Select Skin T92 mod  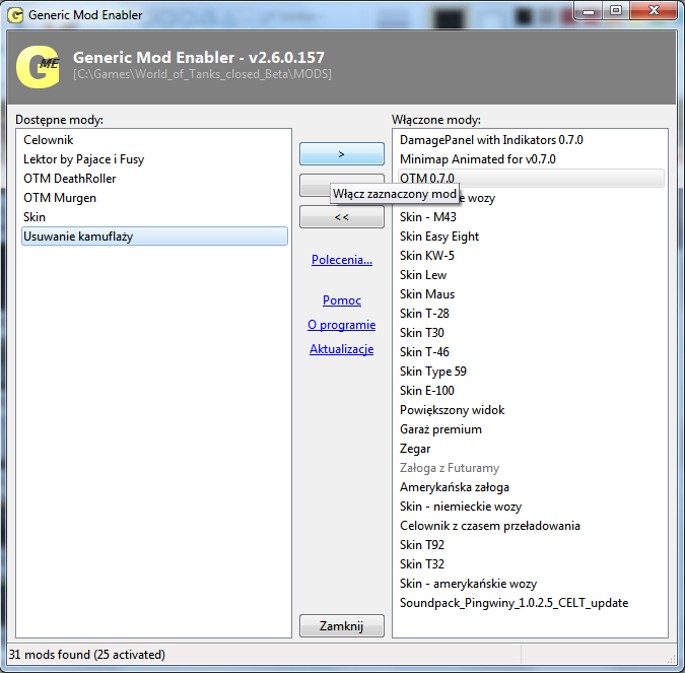pos(531,545)
